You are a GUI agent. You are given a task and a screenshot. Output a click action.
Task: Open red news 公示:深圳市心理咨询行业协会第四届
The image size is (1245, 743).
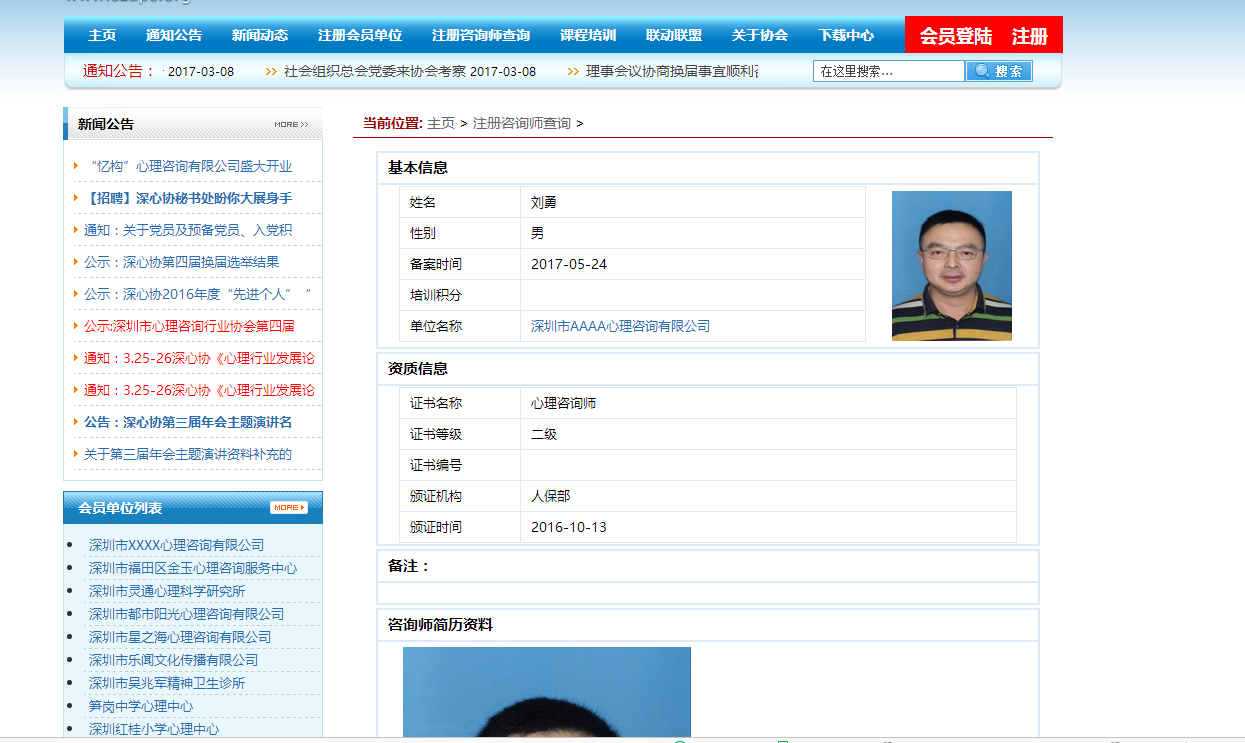click(189, 326)
